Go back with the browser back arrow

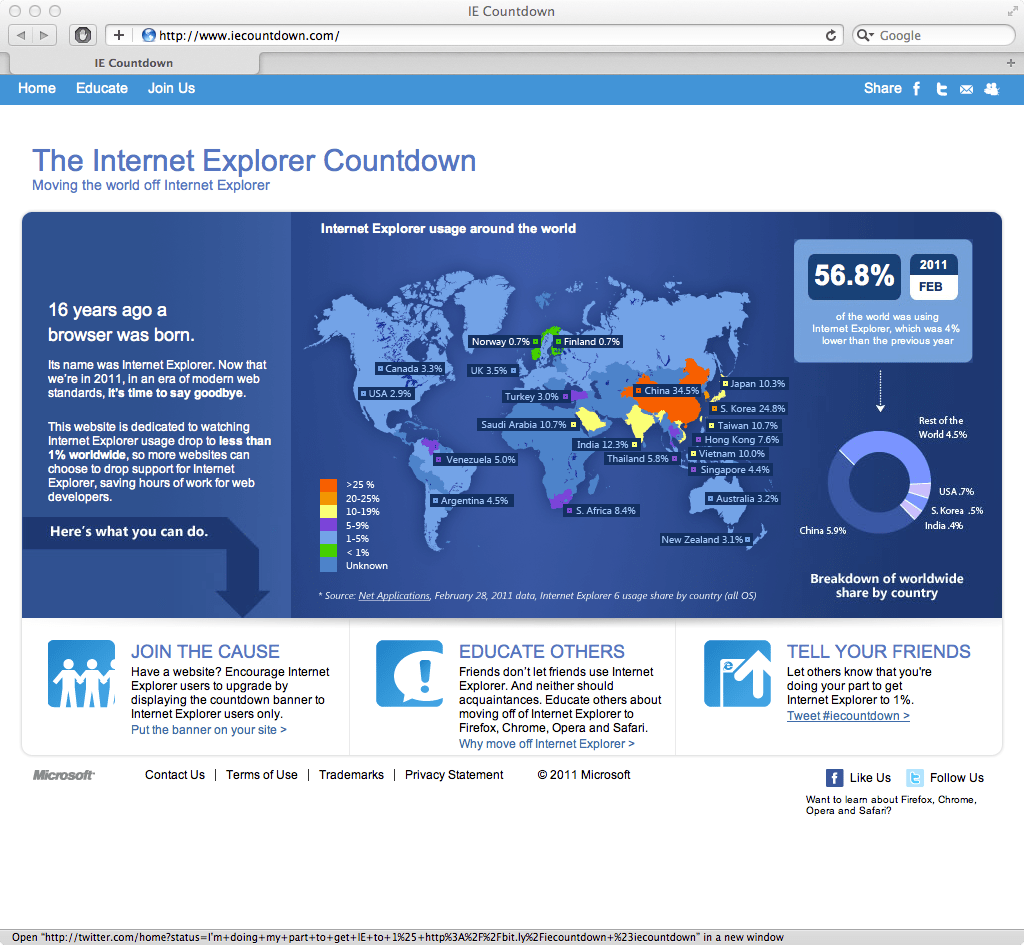pos(20,35)
